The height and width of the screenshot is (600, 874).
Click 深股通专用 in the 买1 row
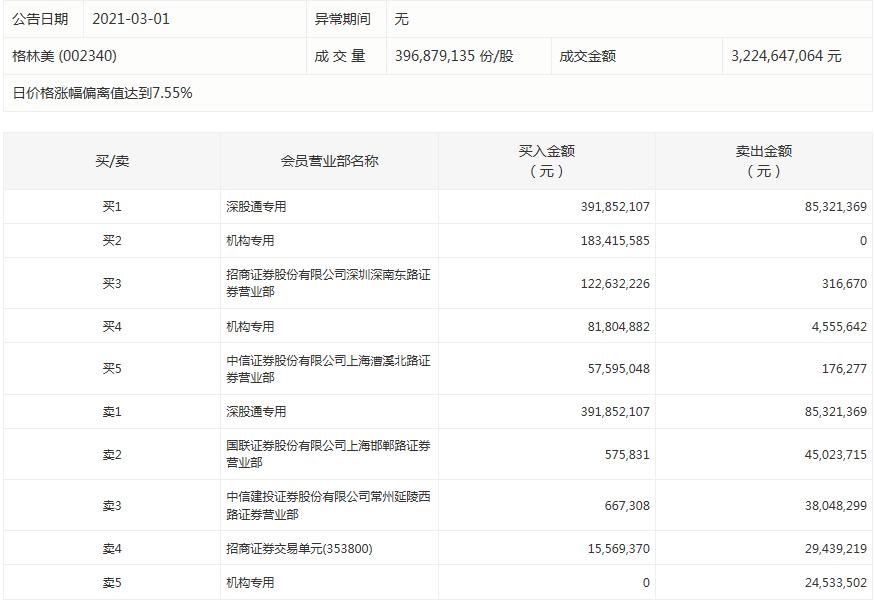click(256, 207)
